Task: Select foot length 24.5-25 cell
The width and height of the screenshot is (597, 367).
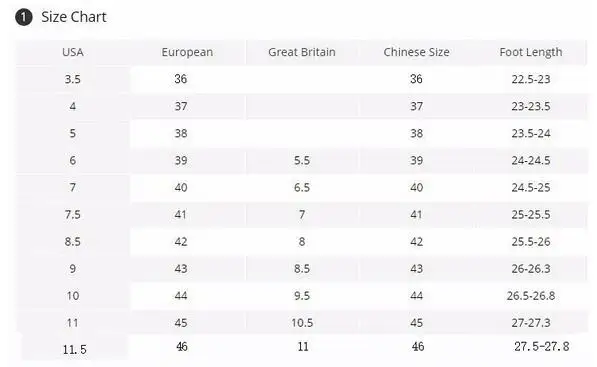Action: [x=531, y=188]
